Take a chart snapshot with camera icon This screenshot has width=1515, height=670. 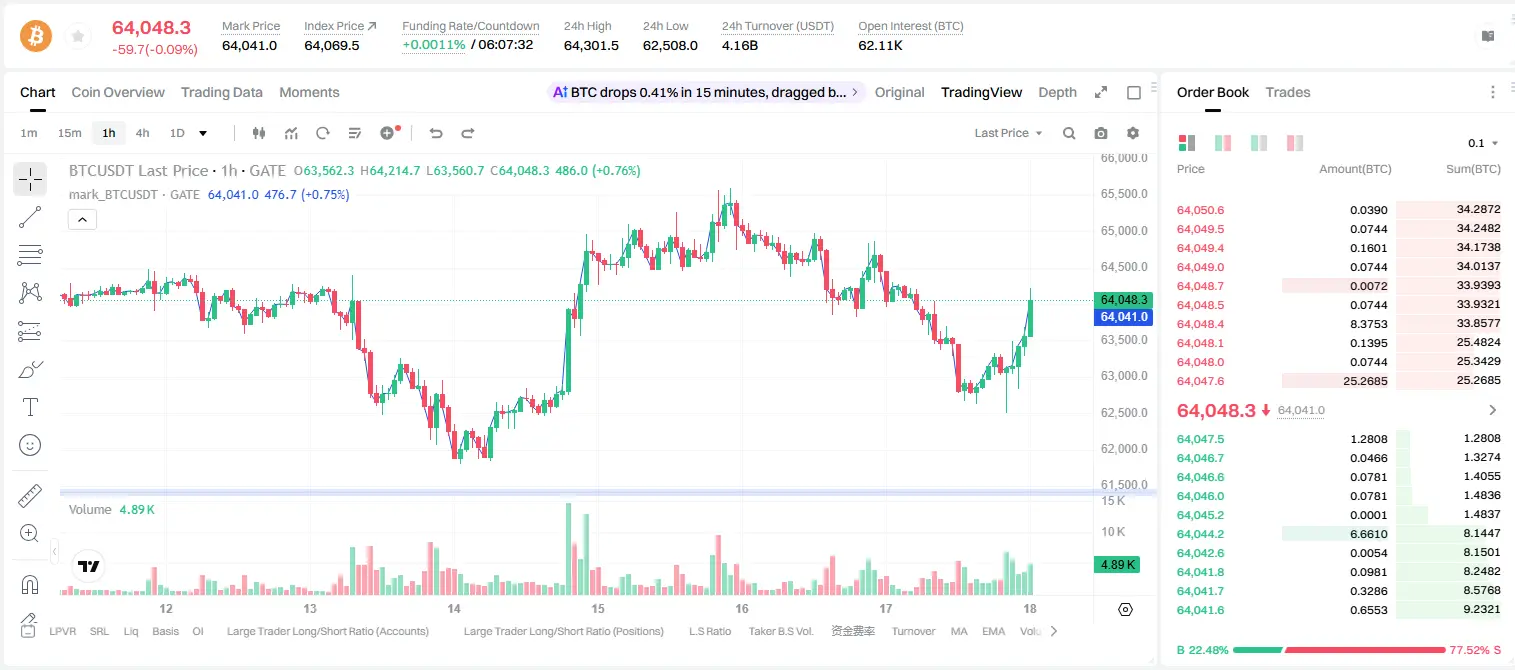1101,133
